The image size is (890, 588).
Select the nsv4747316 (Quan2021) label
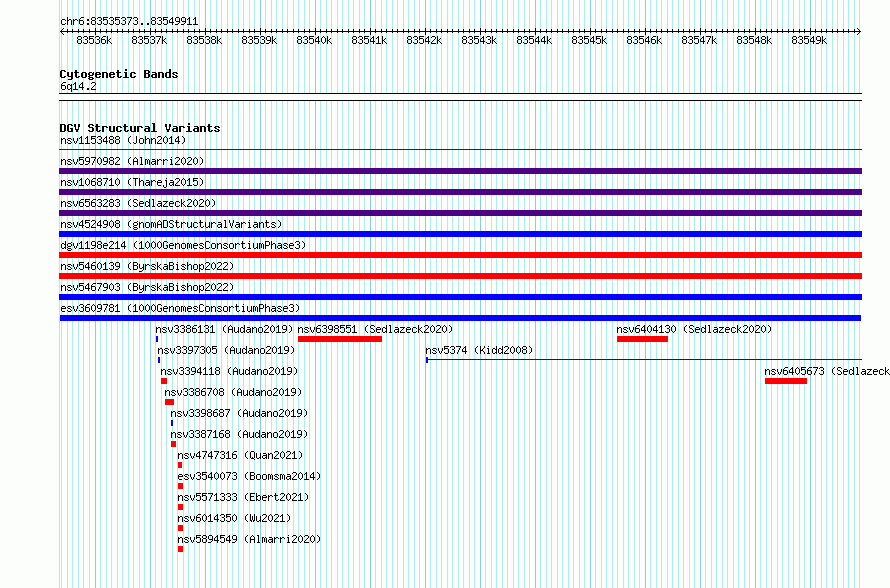(240, 455)
